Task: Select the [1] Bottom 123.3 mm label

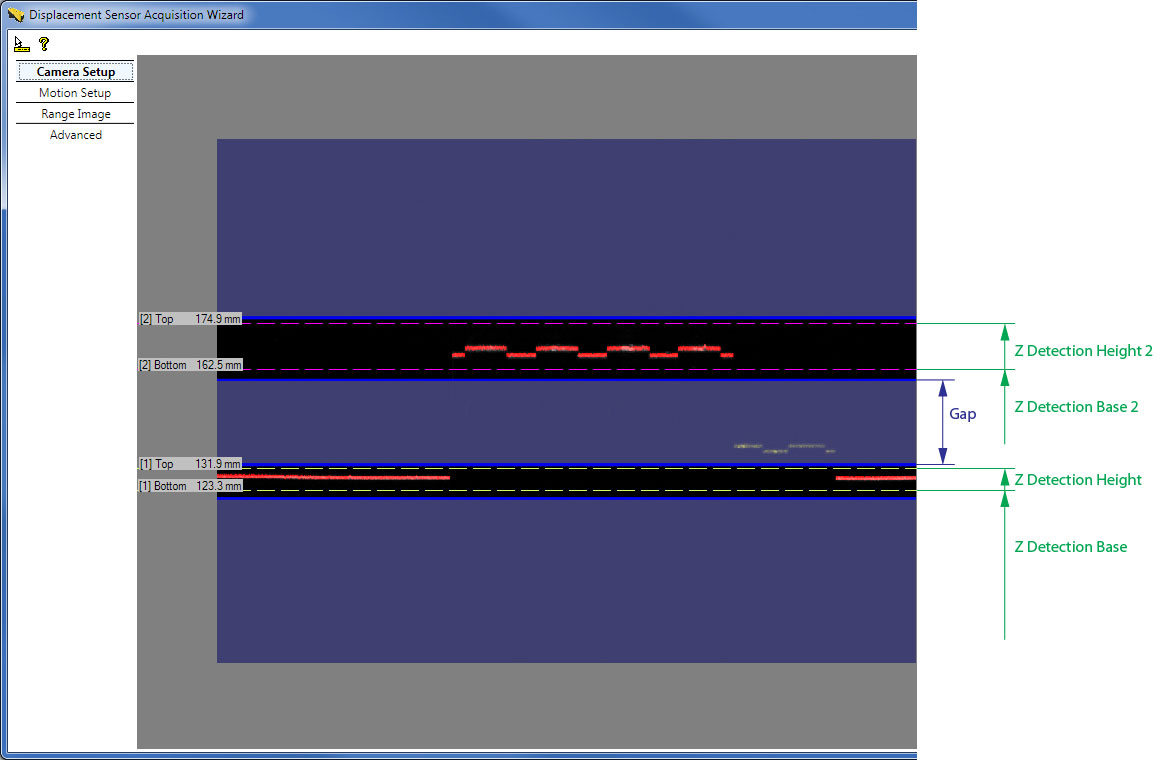Action: pyautogui.click(x=188, y=485)
